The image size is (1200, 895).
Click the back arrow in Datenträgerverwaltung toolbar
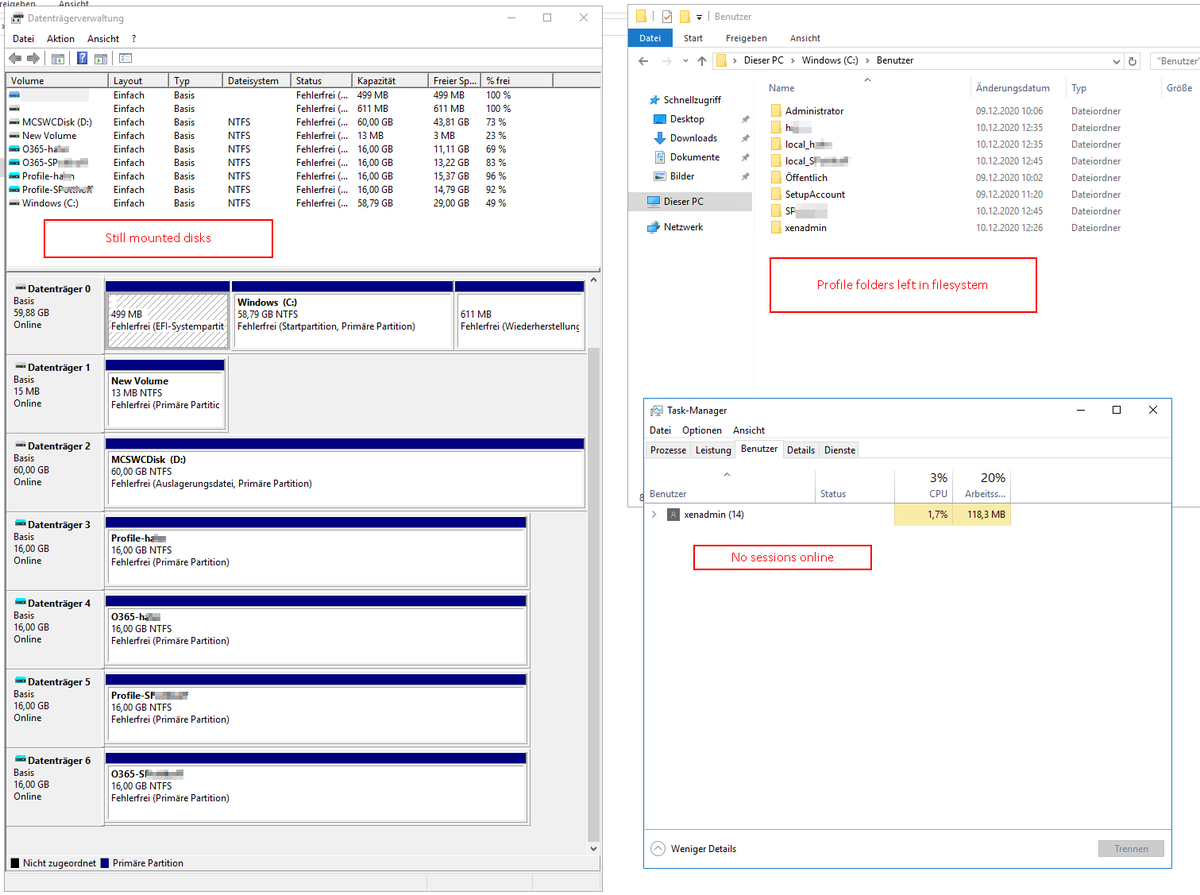pyautogui.click(x=17, y=56)
